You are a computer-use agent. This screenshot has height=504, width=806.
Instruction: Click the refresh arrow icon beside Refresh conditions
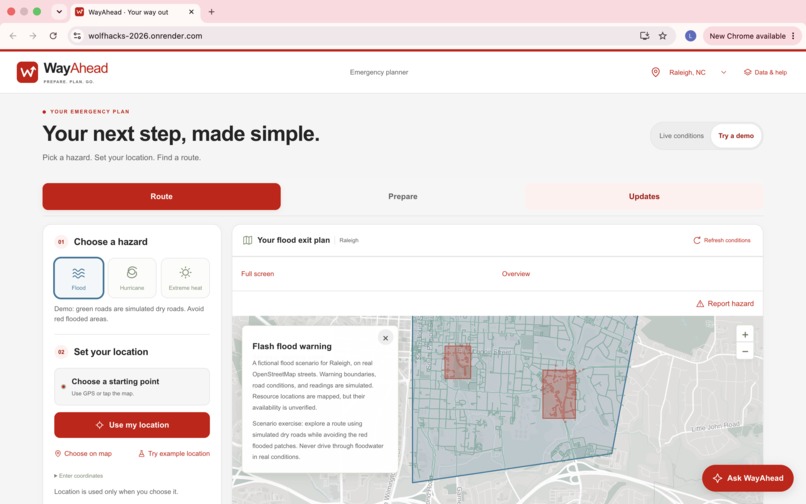point(697,240)
